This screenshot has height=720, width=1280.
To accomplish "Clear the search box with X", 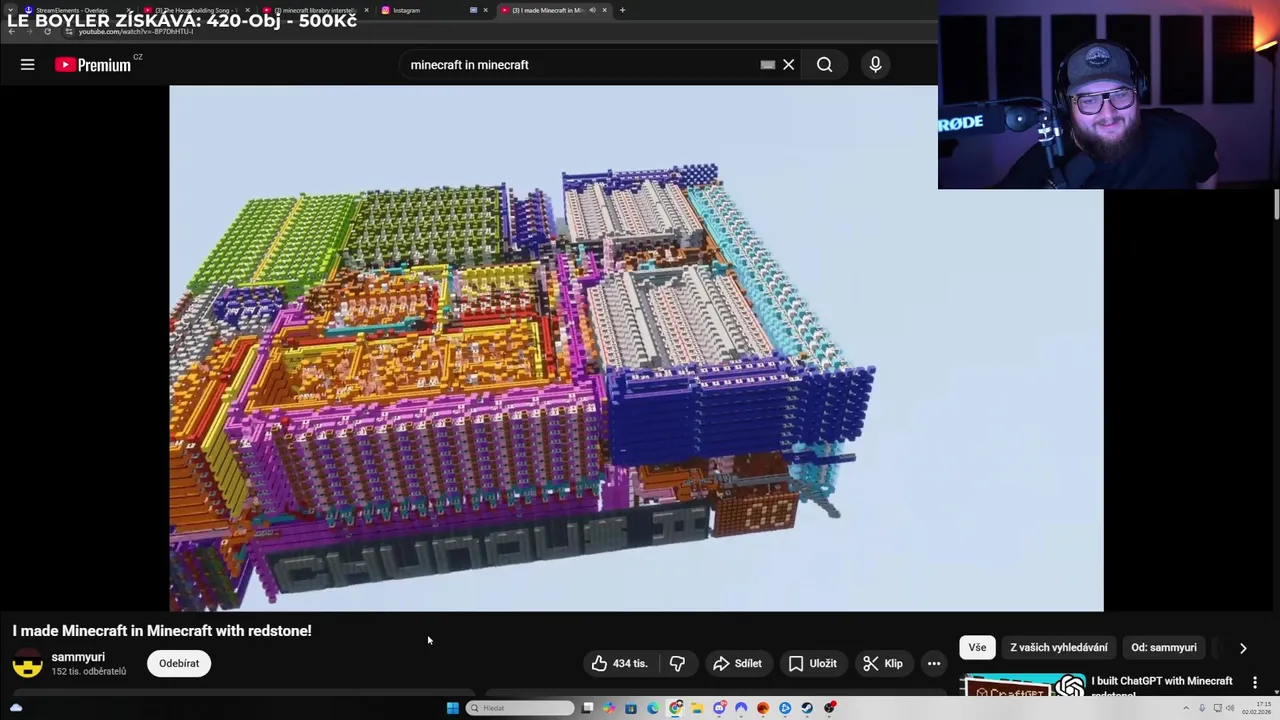I will click(788, 65).
